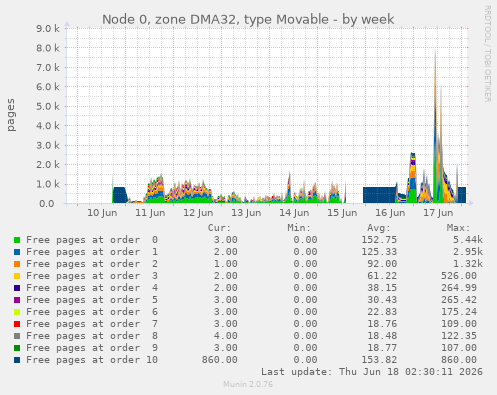Select the 'Free pages at order 7' label

92,324
